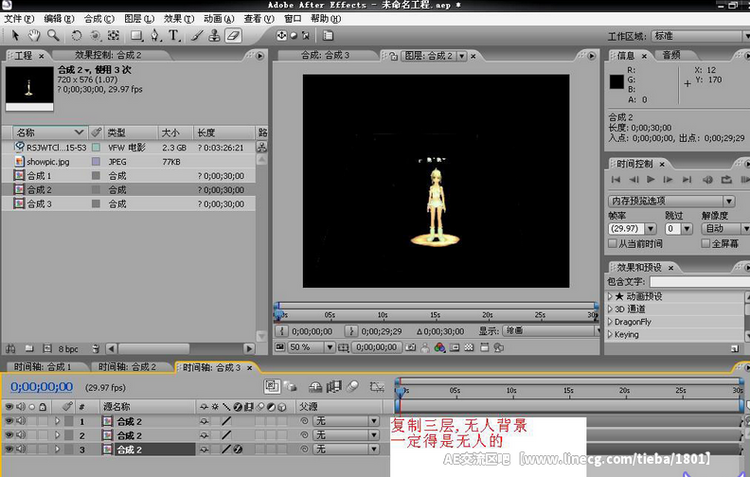
Task: Open the 动画 menu
Action: click(219, 19)
